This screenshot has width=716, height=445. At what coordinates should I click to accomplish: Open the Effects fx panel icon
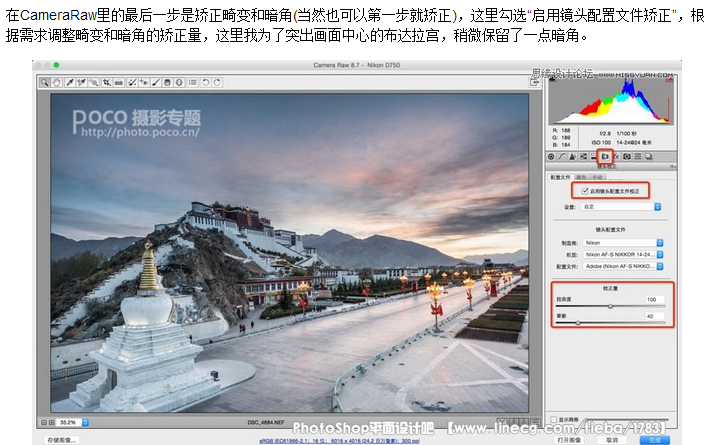coord(616,157)
